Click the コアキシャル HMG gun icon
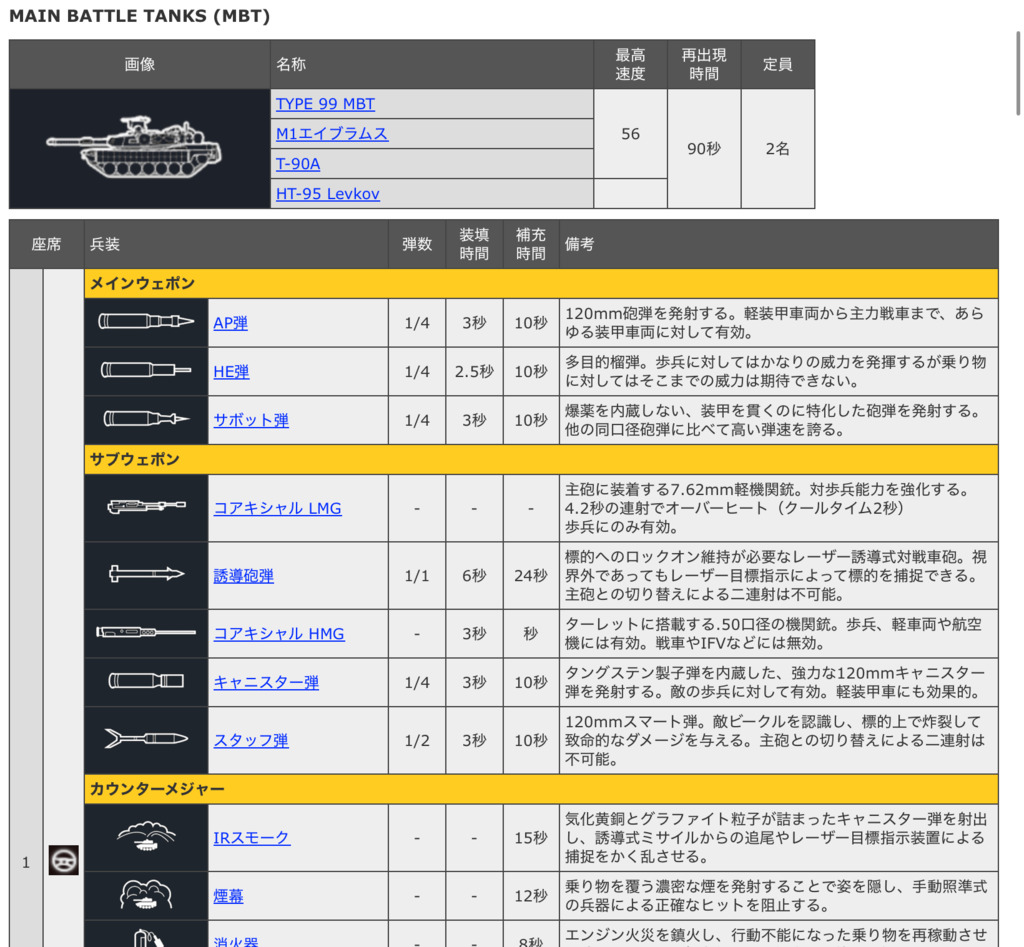The height and width of the screenshot is (947, 1024). [146, 633]
